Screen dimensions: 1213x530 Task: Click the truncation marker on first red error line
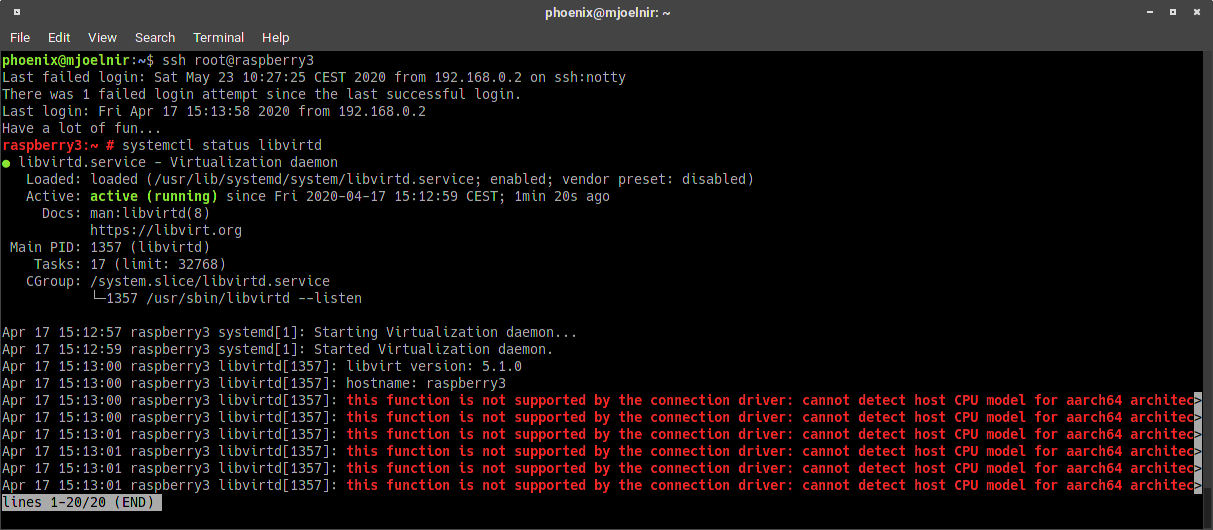pos(1198,400)
